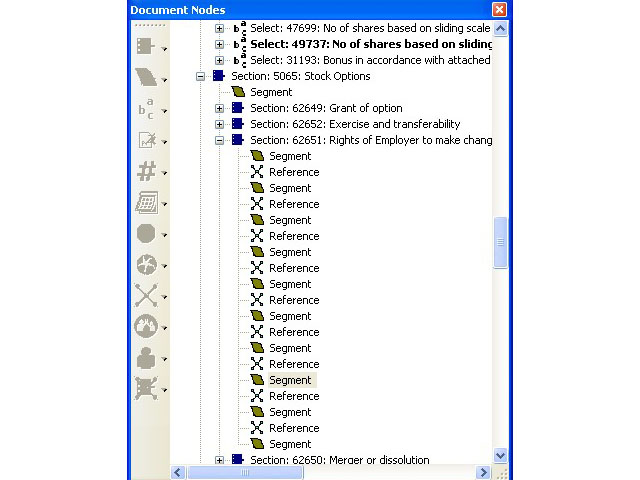Select 'Select: 47699: No of shares based on sliding scale'

(370, 28)
